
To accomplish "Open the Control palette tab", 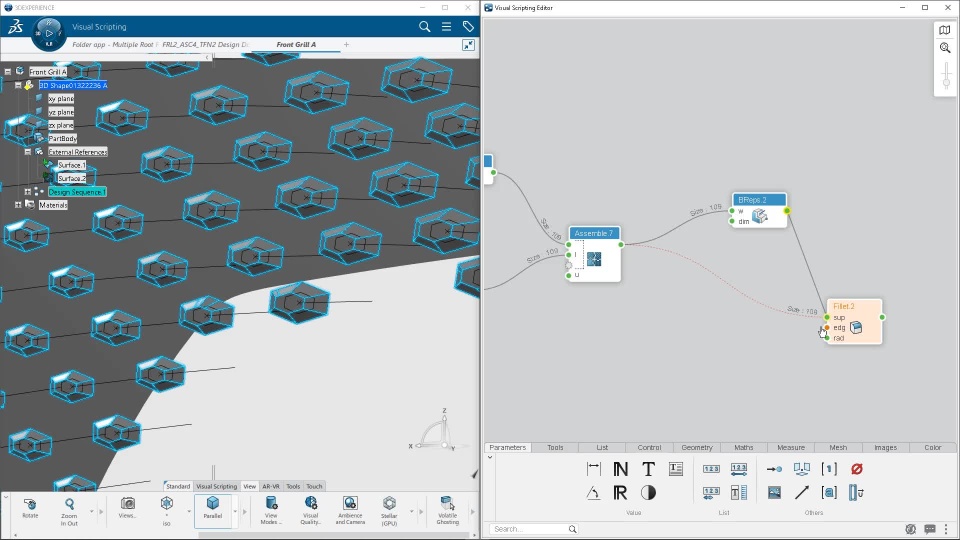I will (x=649, y=448).
